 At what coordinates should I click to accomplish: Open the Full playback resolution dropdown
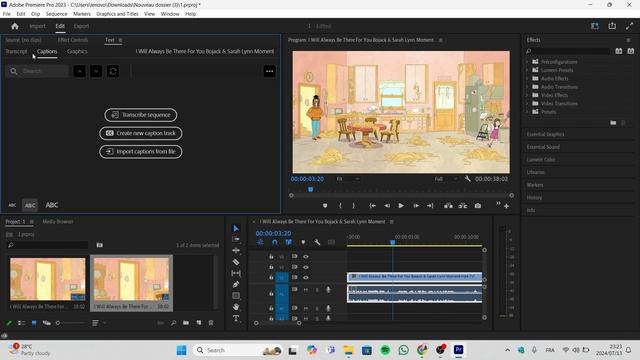[x=446, y=179]
